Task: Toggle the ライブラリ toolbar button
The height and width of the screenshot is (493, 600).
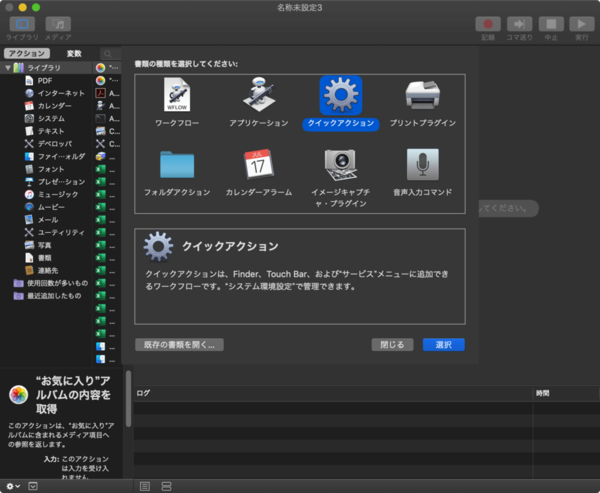Action: pos(22,24)
